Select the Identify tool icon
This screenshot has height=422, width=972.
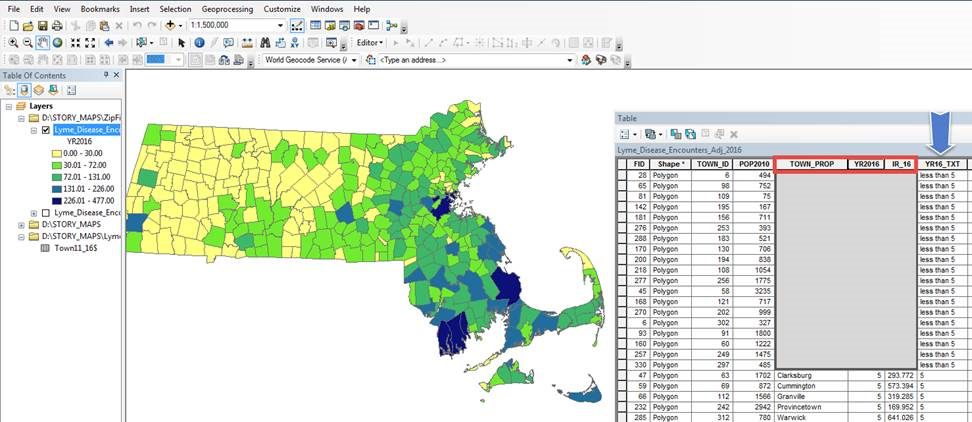[199, 43]
